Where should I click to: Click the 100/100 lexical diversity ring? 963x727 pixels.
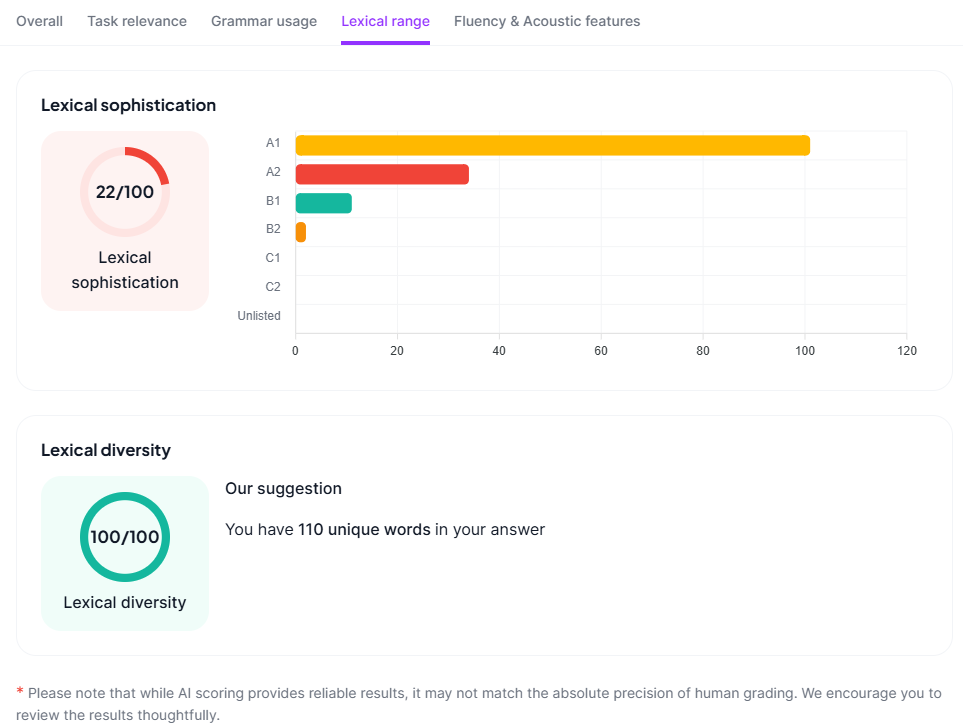(x=125, y=537)
